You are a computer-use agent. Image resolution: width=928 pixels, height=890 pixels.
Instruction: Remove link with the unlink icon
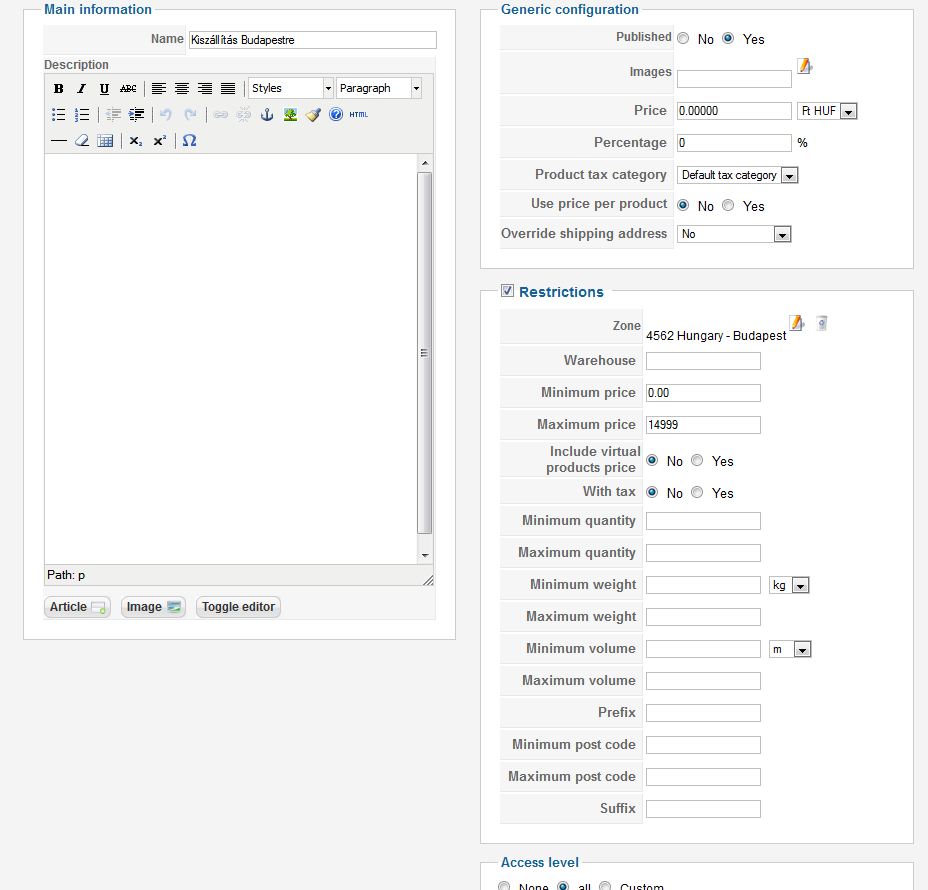(244, 115)
